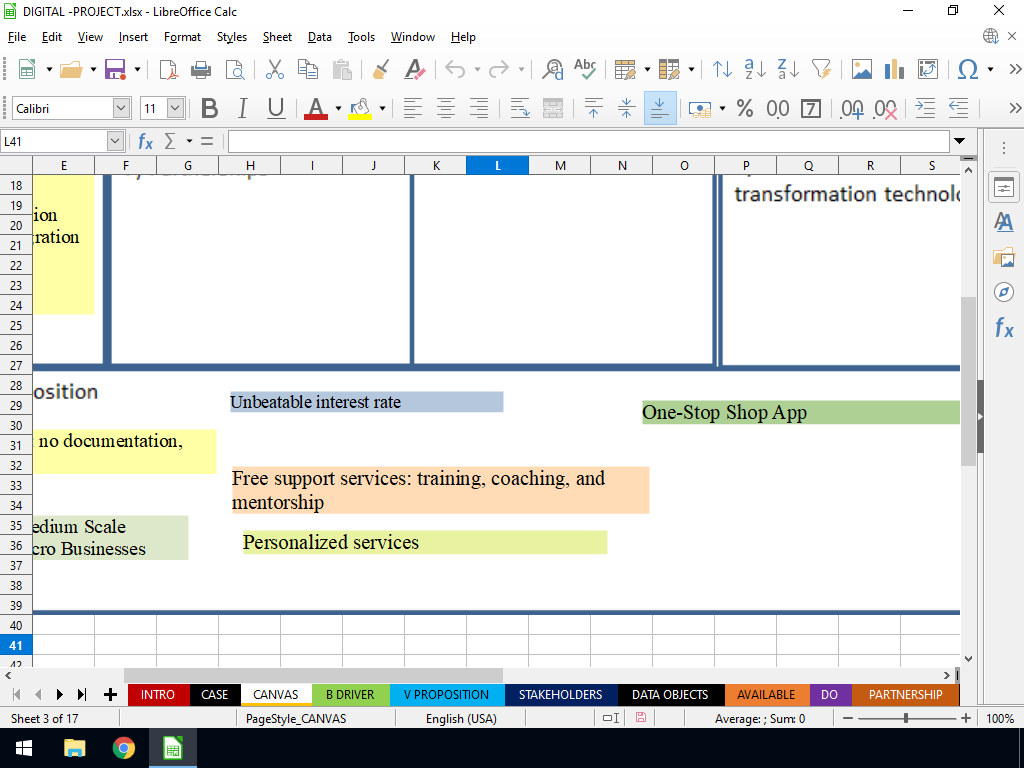The width and height of the screenshot is (1024, 768).
Task: Open the Sheet menu
Action: pos(277,37)
